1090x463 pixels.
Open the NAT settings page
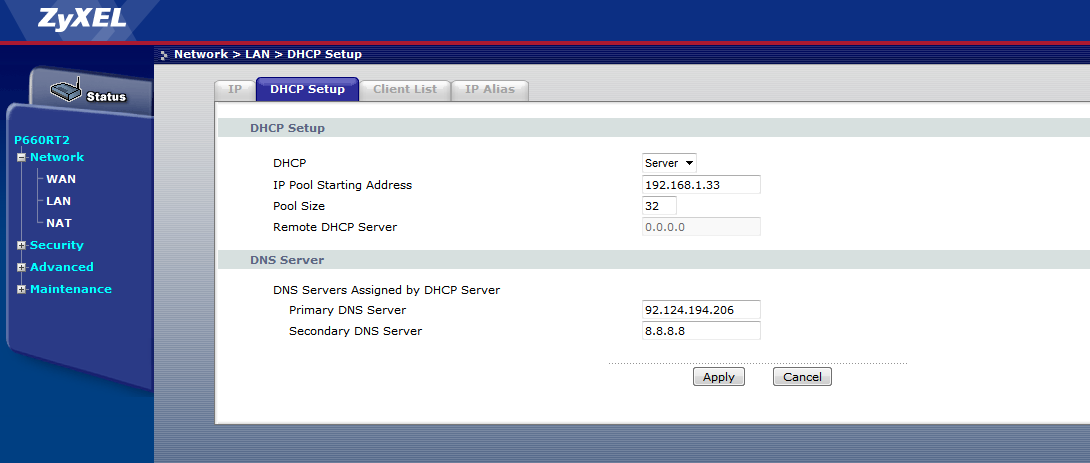point(59,223)
